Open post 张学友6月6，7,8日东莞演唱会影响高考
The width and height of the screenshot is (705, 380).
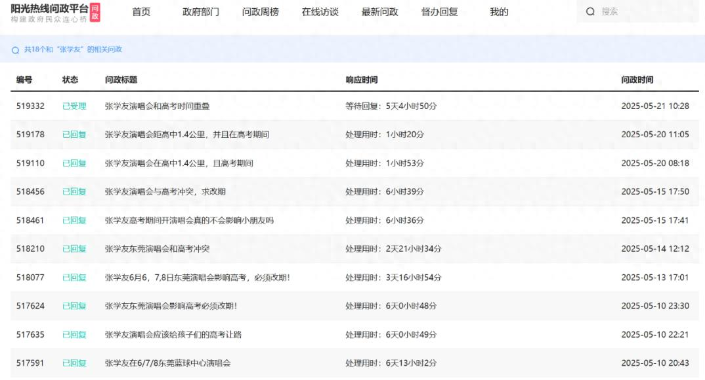point(197,277)
